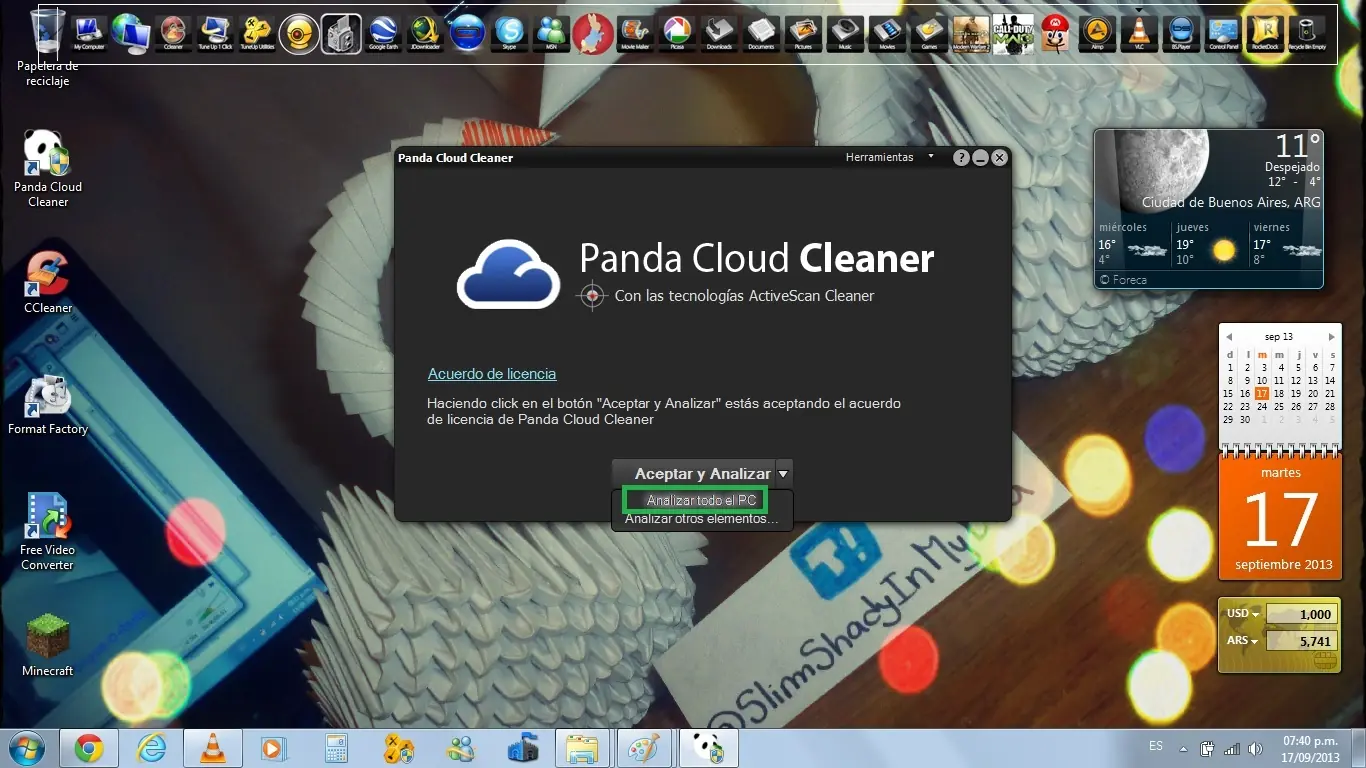The width and height of the screenshot is (1366, 768).
Task: Open Control Panel dock icon
Action: point(1223,34)
